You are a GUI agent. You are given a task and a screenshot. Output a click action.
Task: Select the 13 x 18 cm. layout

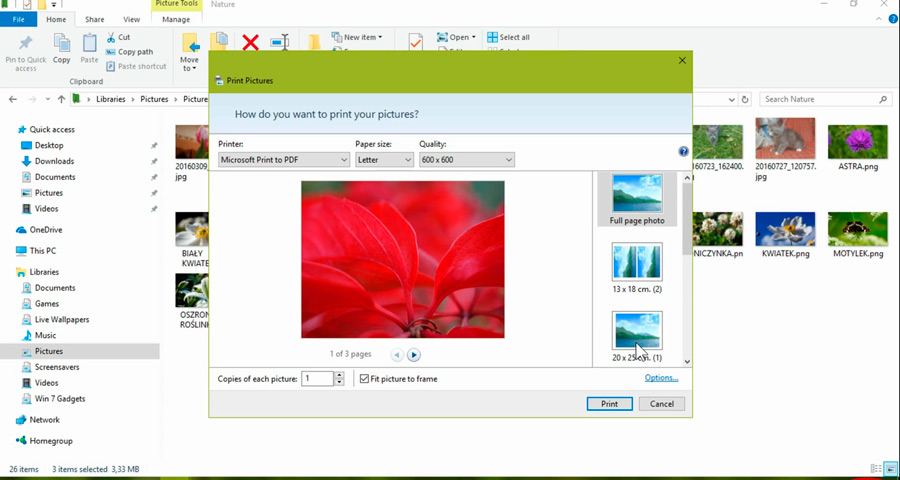click(x=637, y=268)
